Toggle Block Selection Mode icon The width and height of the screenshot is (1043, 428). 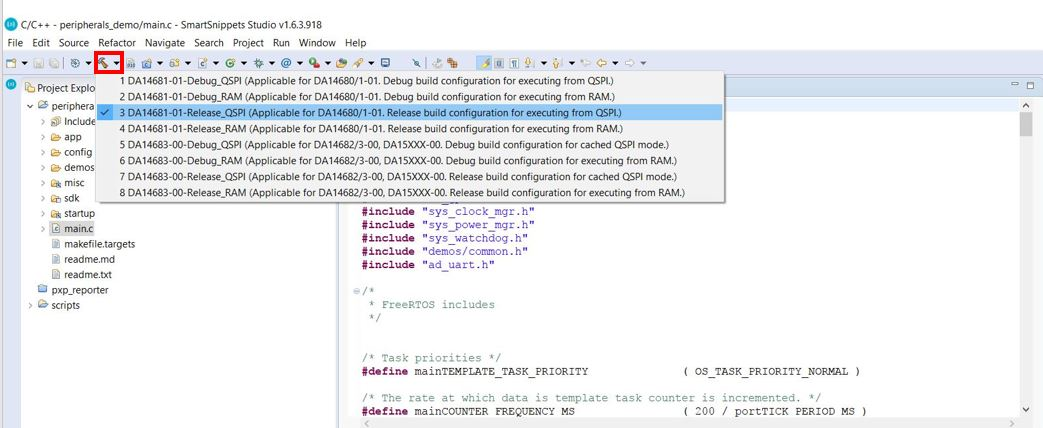tap(500, 63)
